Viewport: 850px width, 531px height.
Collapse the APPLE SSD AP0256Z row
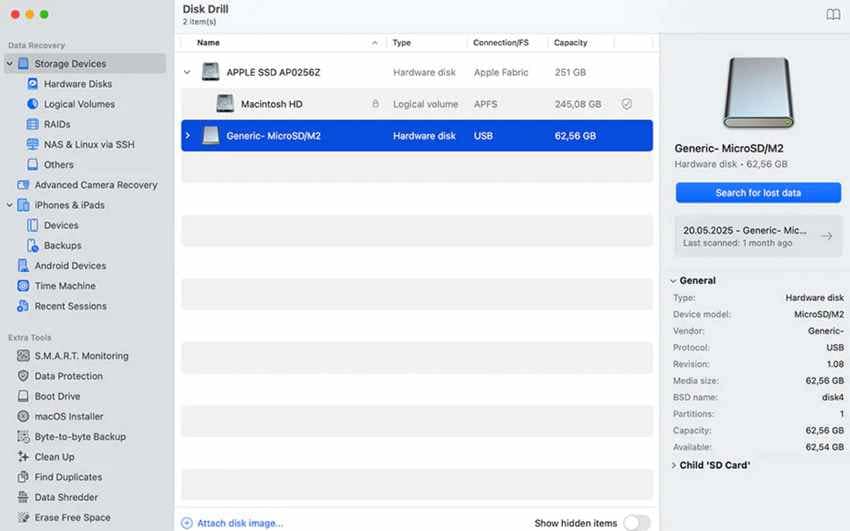[187, 72]
